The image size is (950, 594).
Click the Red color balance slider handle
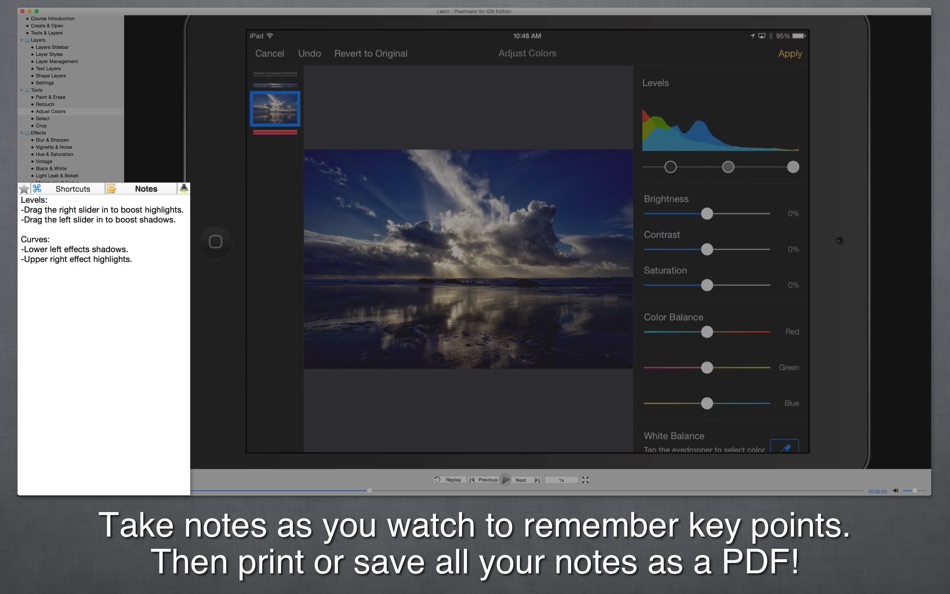click(x=707, y=332)
